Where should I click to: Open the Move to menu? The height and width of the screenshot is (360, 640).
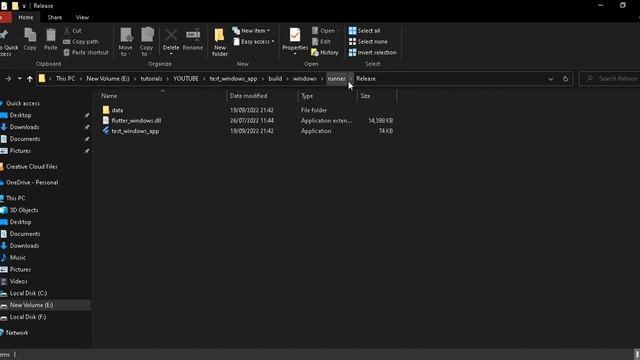pos(125,42)
